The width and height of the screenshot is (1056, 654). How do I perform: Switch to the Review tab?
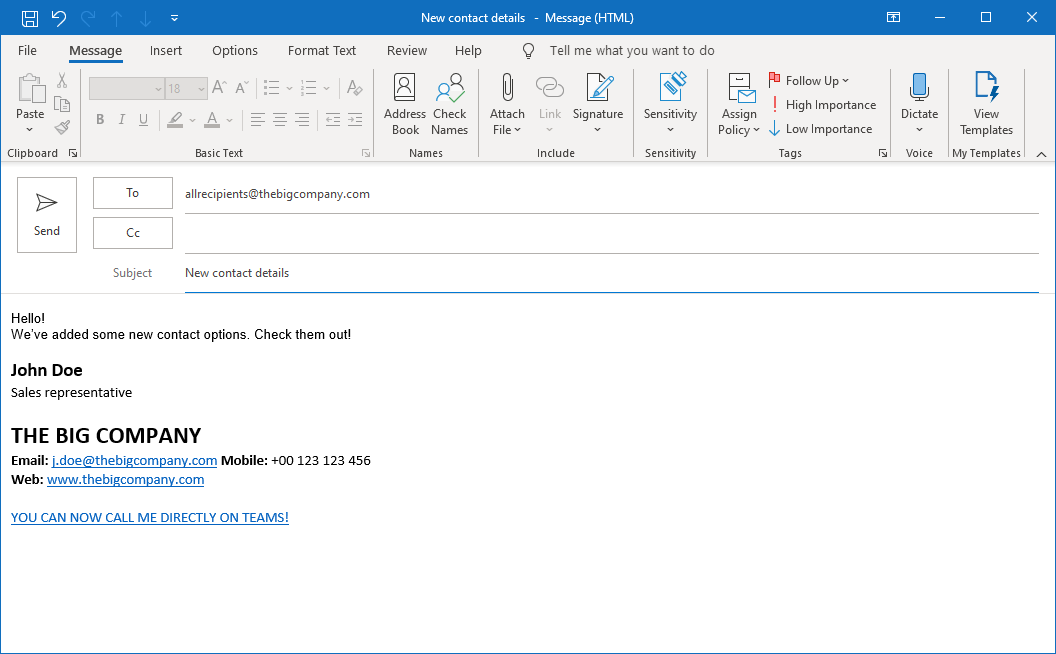click(x=407, y=51)
